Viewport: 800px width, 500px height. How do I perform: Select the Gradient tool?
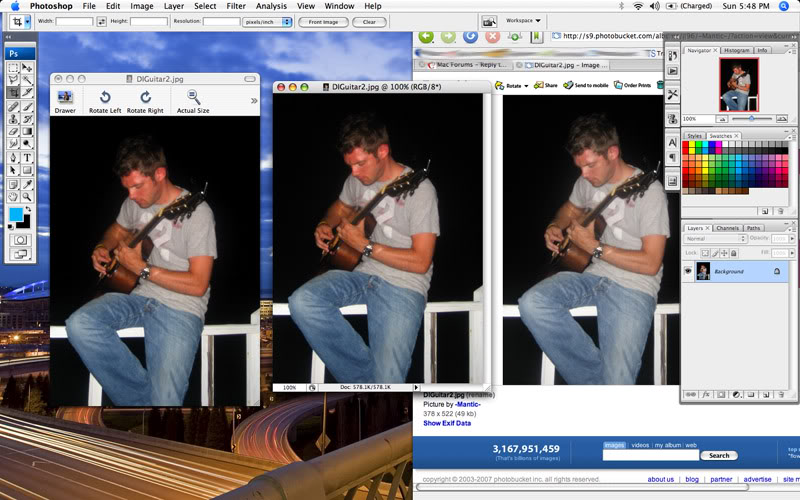[x=27, y=131]
